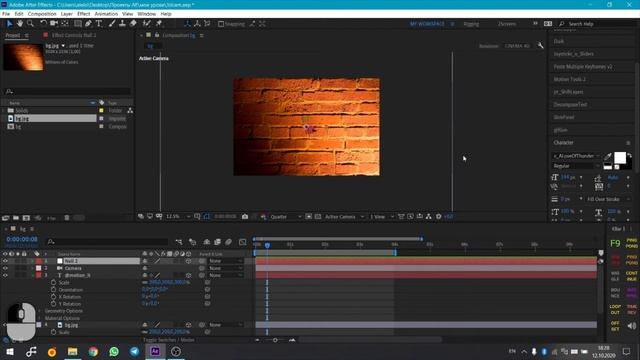Open the Composition menu
The height and width of the screenshot is (360, 640).
42,14
